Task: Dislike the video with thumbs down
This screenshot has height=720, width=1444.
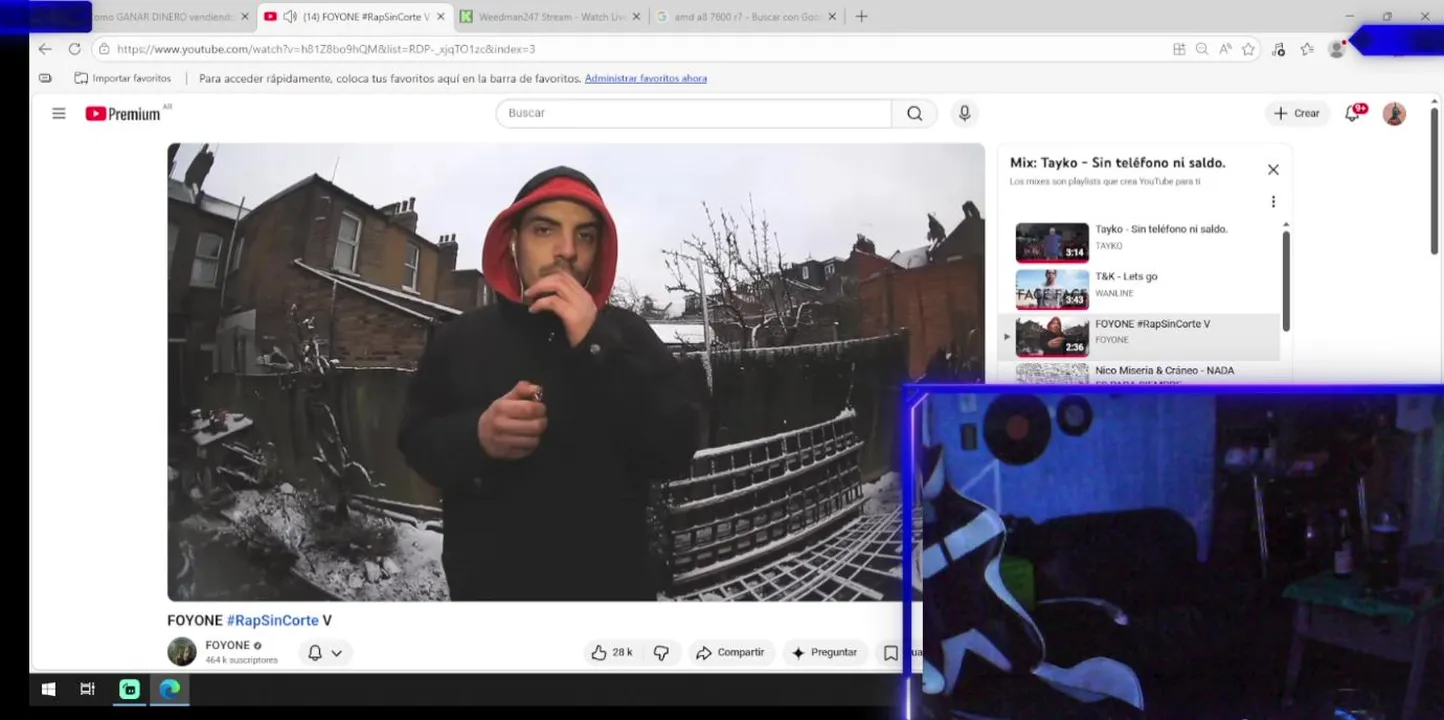Action: tap(661, 653)
